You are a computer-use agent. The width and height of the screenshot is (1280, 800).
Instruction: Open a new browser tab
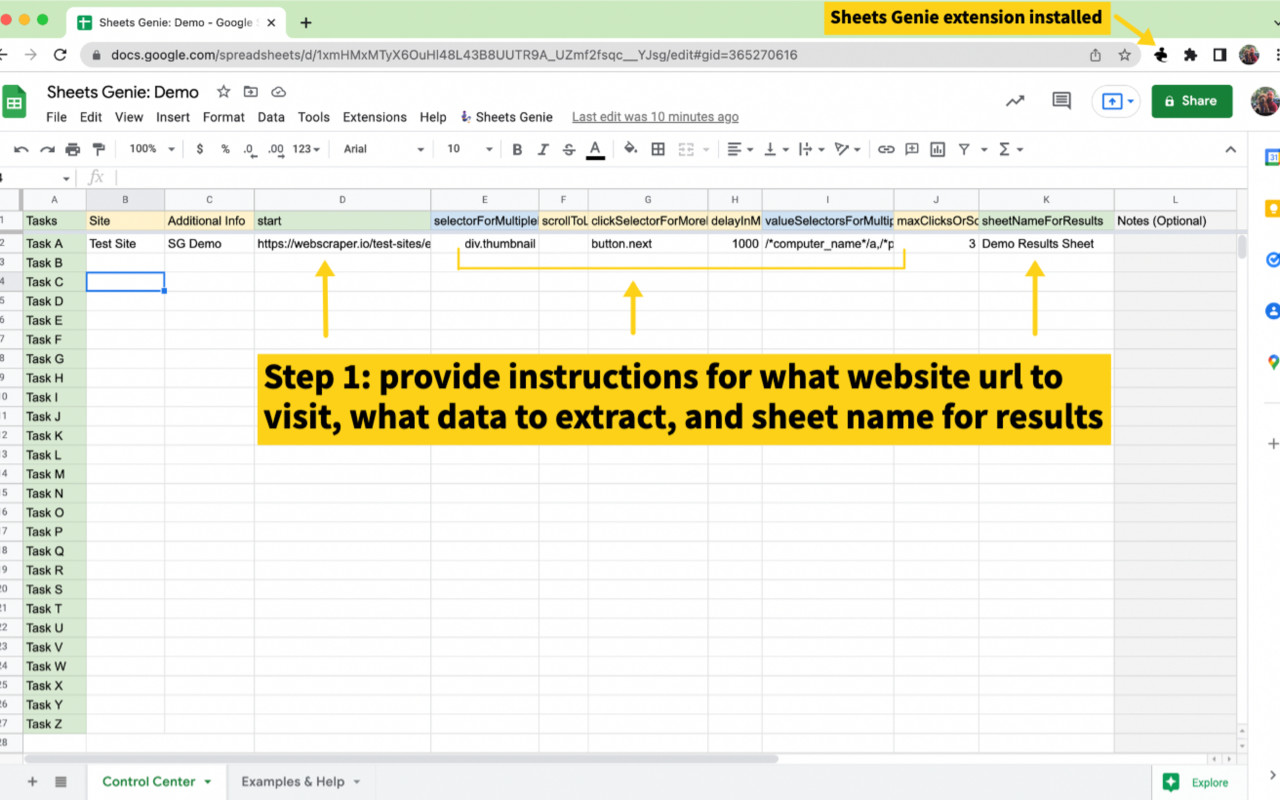tap(306, 22)
